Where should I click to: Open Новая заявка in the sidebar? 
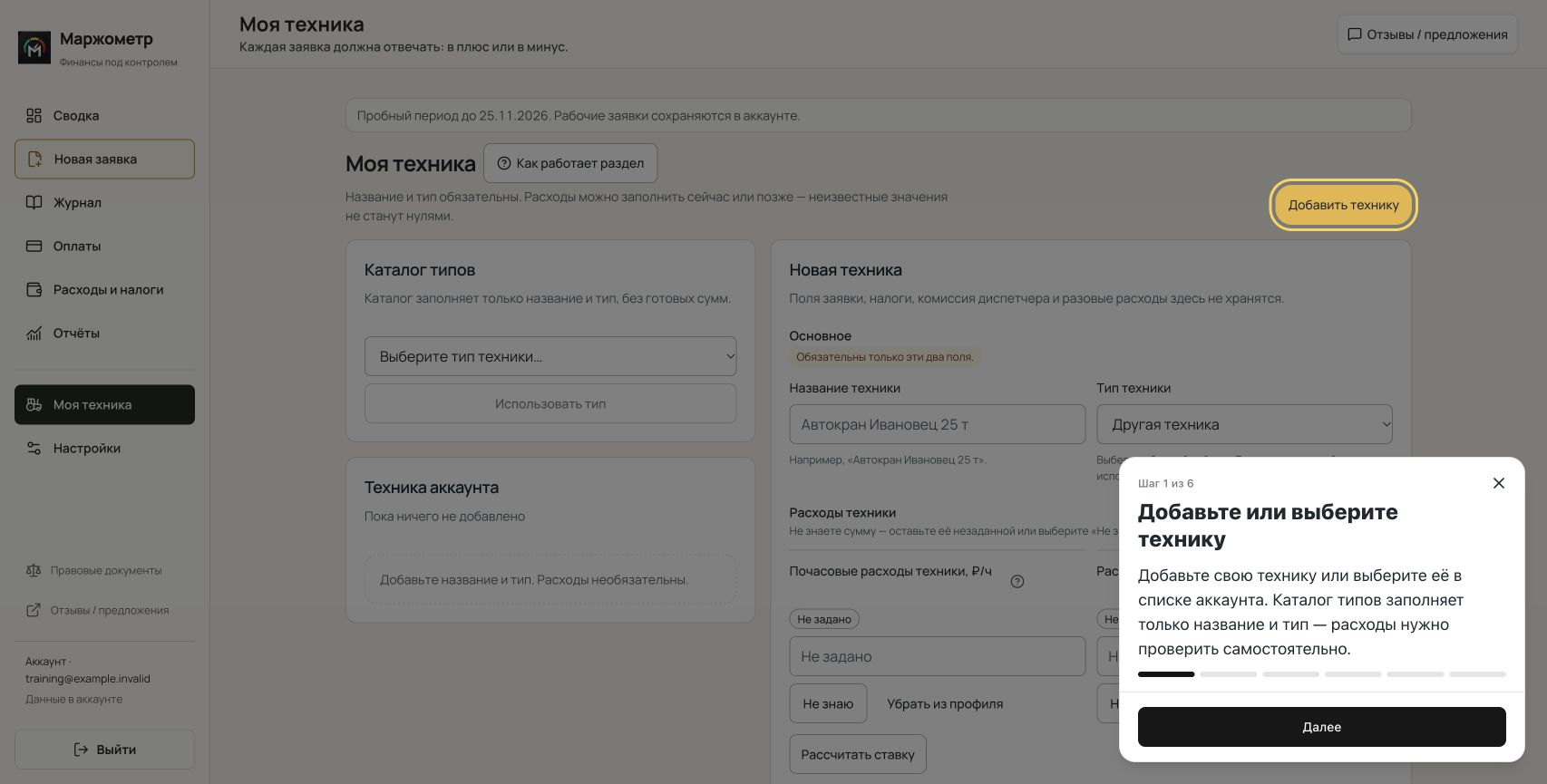pyautogui.click(x=104, y=159)
